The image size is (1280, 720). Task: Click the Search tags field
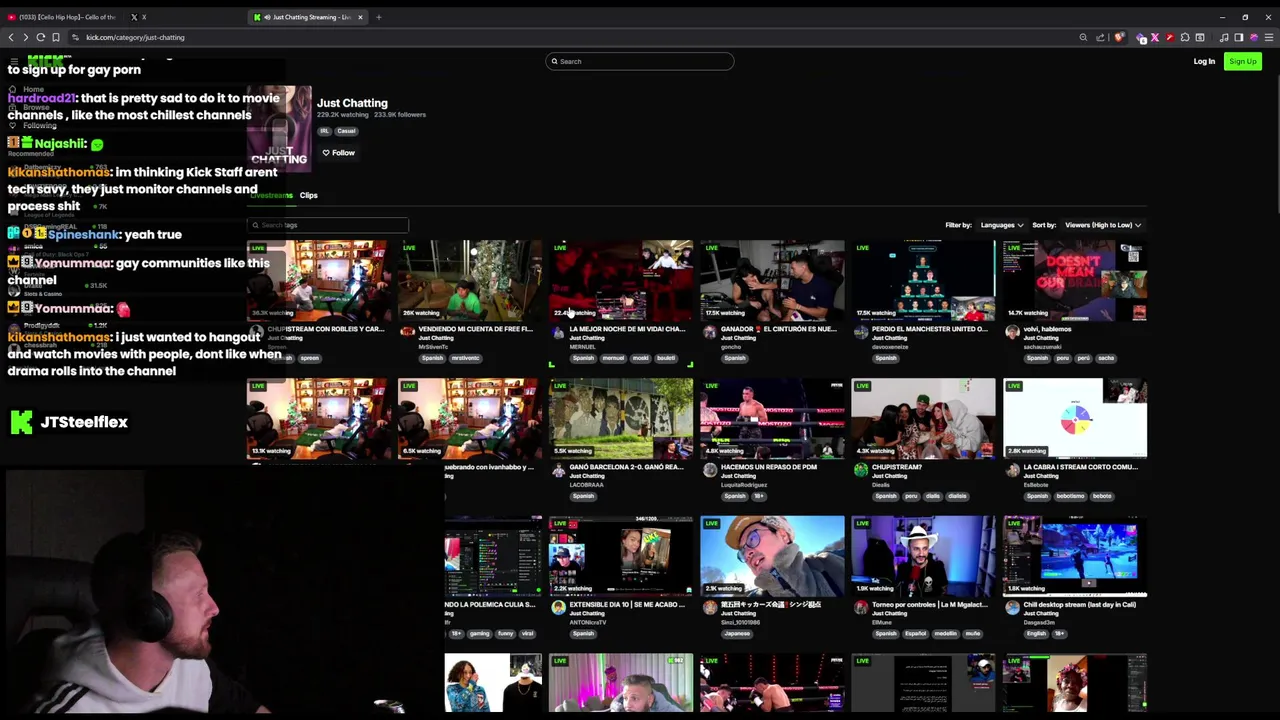328,225
